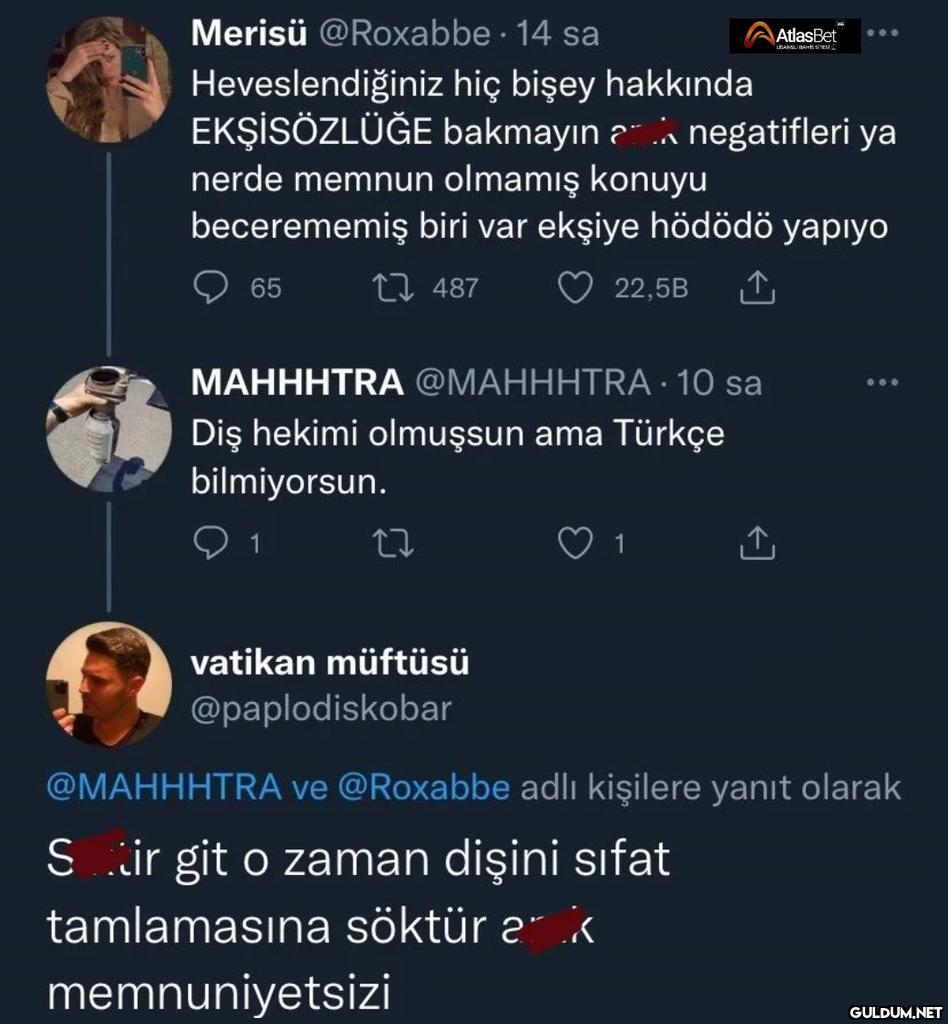Open the MAHHHTRA display name

pos(297,382)
